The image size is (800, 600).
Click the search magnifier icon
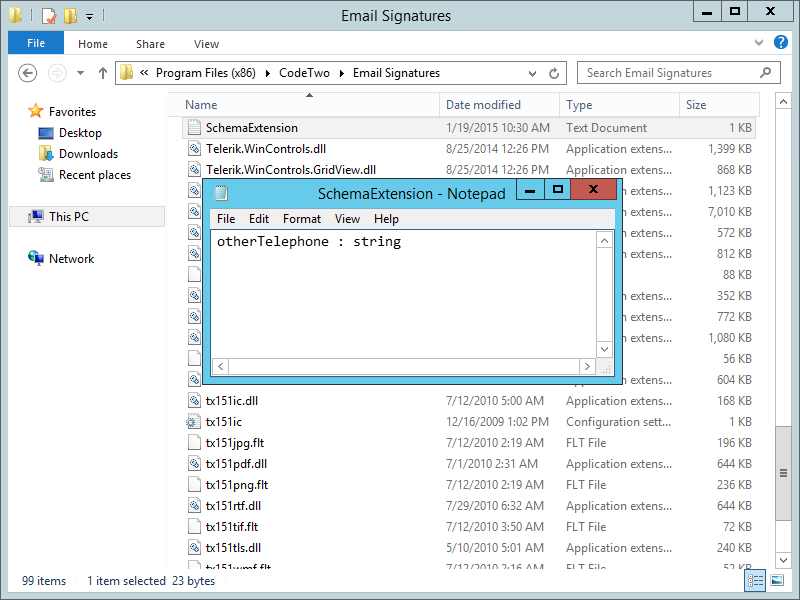pos(765,73)
